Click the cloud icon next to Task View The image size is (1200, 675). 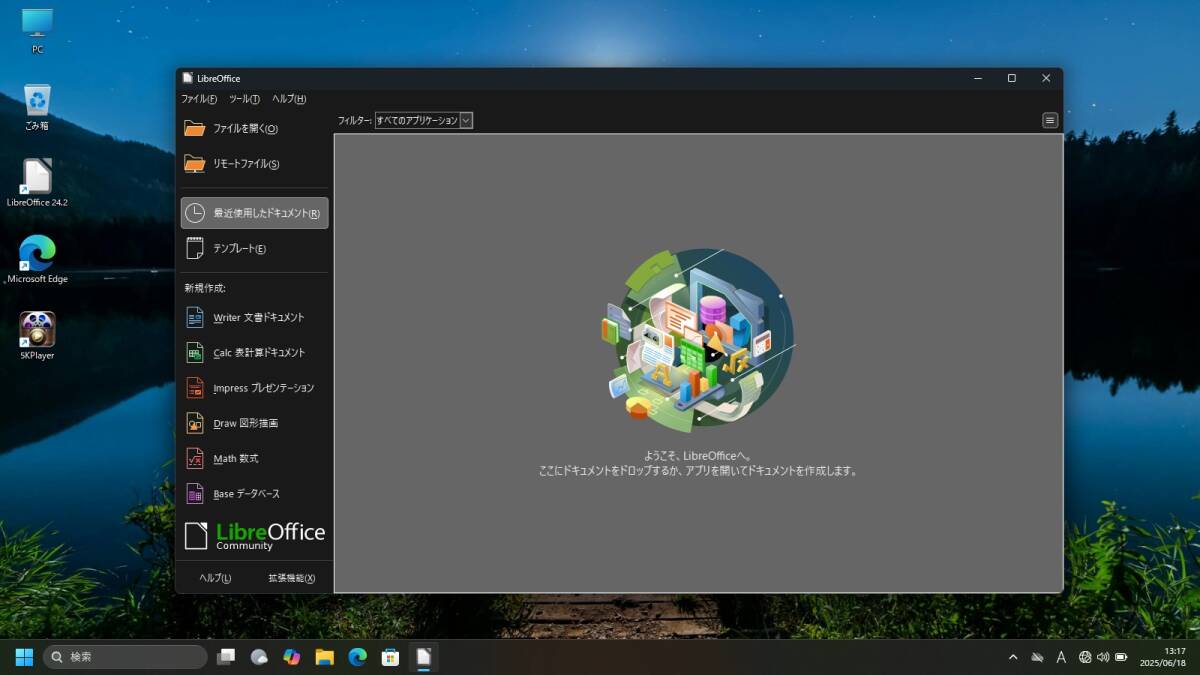coord(259,657)
